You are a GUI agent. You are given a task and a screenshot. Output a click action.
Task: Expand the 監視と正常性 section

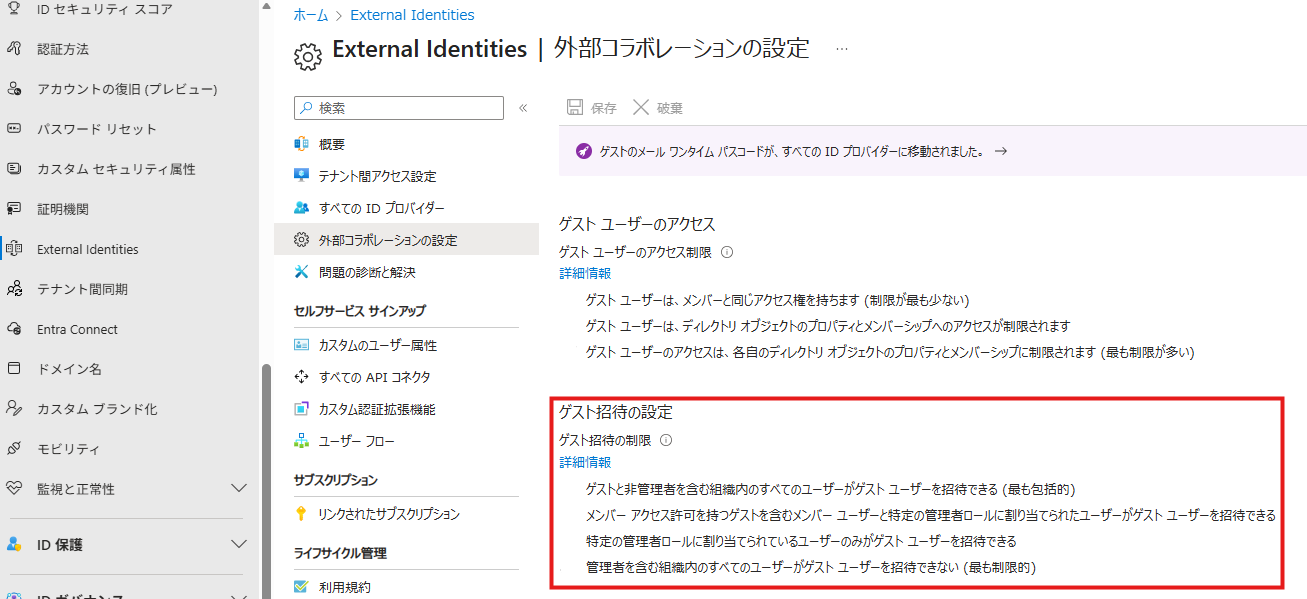[239, 489]
